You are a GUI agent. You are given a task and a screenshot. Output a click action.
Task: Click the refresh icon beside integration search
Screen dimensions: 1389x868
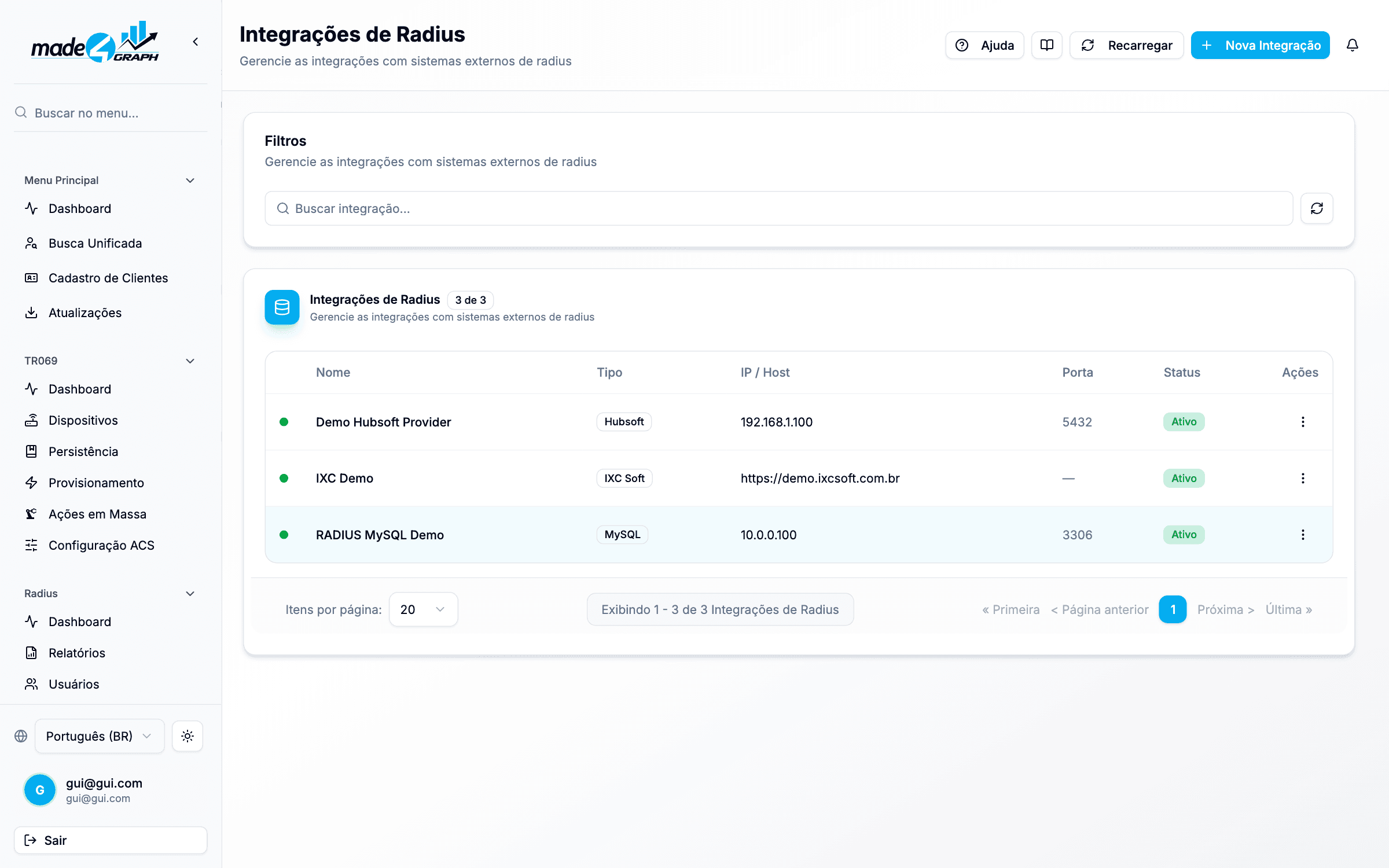pos(1317,208)
